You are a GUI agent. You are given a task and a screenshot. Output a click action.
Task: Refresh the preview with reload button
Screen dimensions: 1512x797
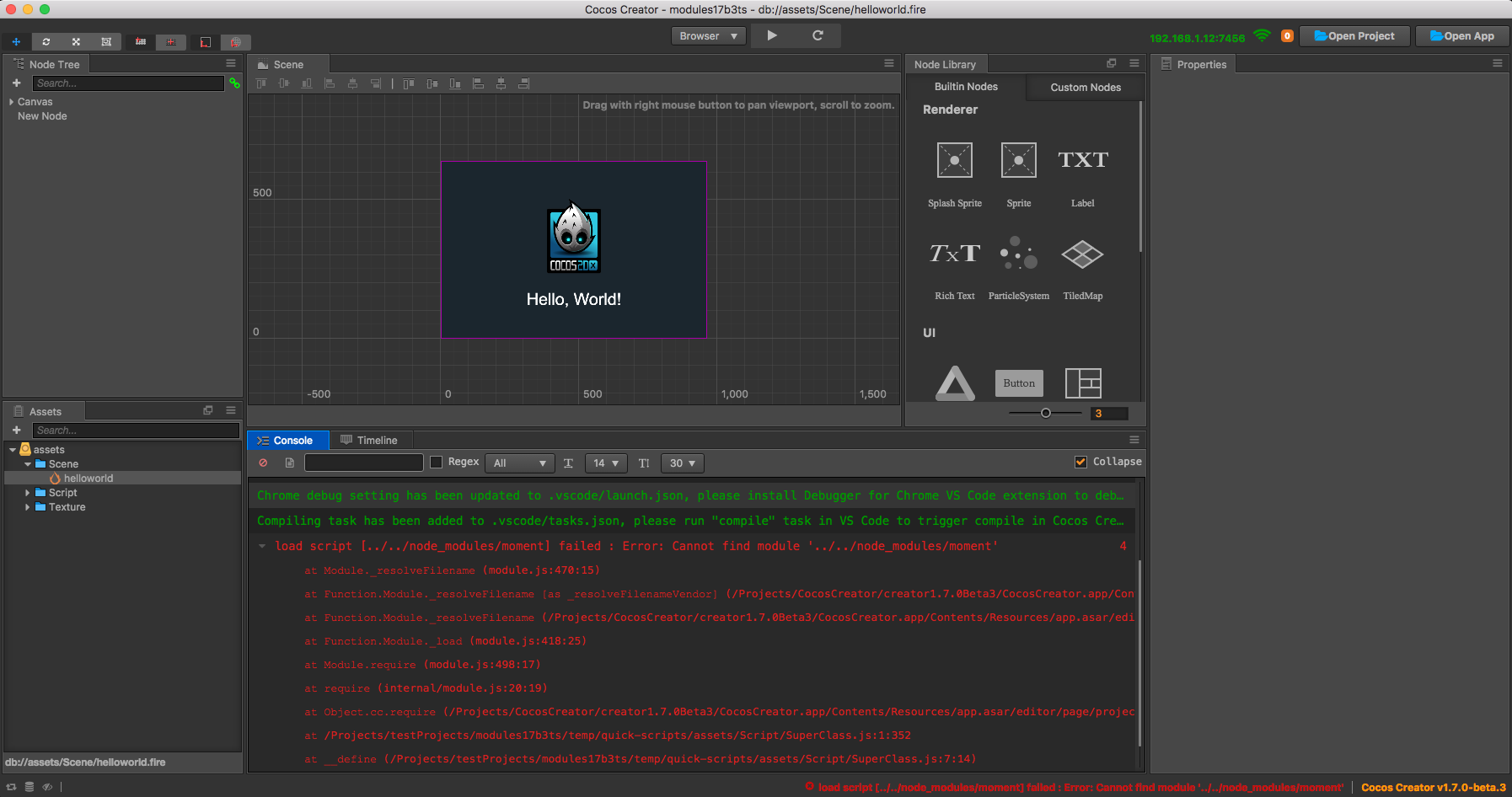818,35
